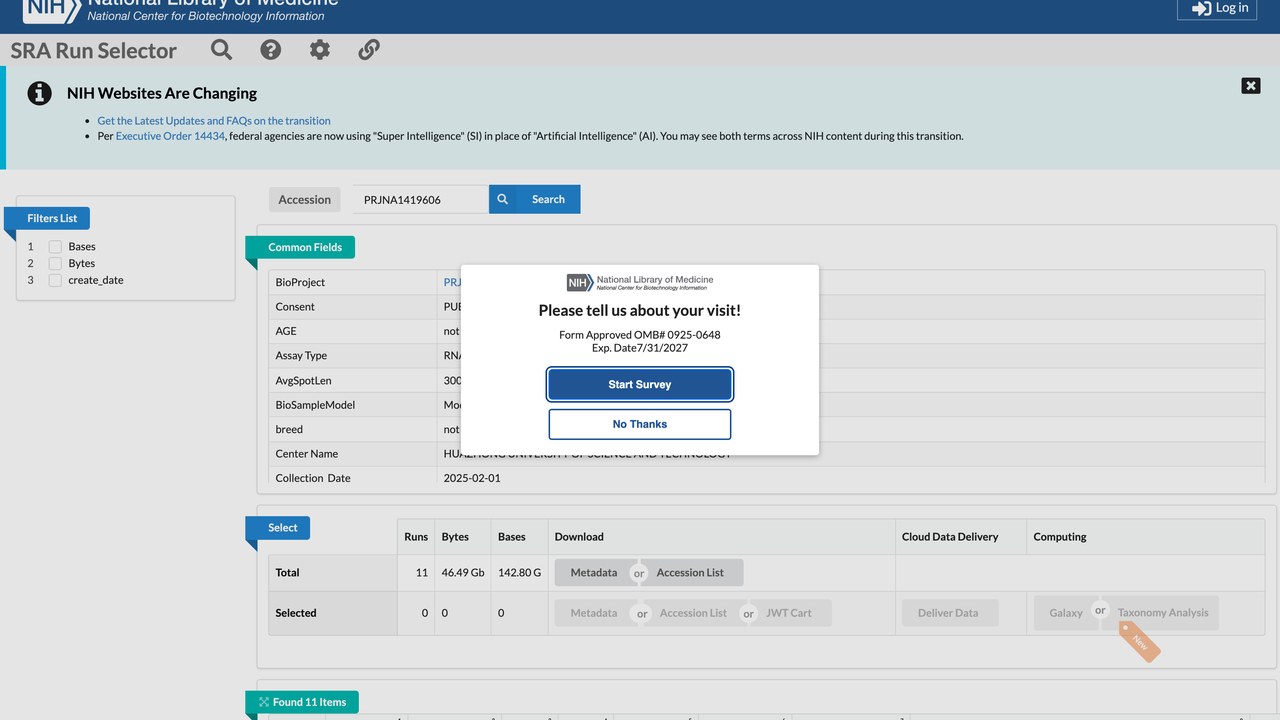Click the Assay Type field label
1280x720 pixels.
[x=301, y=356]
